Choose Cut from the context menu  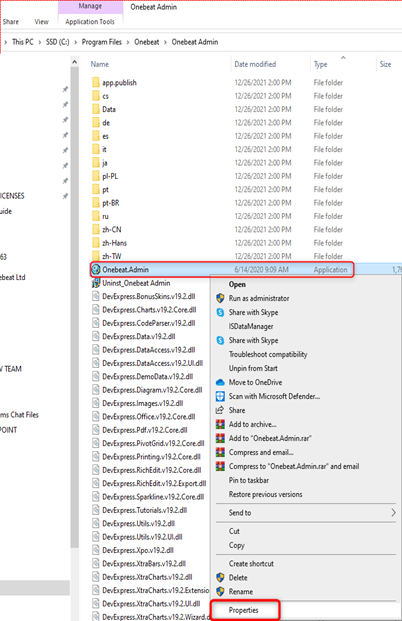(x=234, y=531)
